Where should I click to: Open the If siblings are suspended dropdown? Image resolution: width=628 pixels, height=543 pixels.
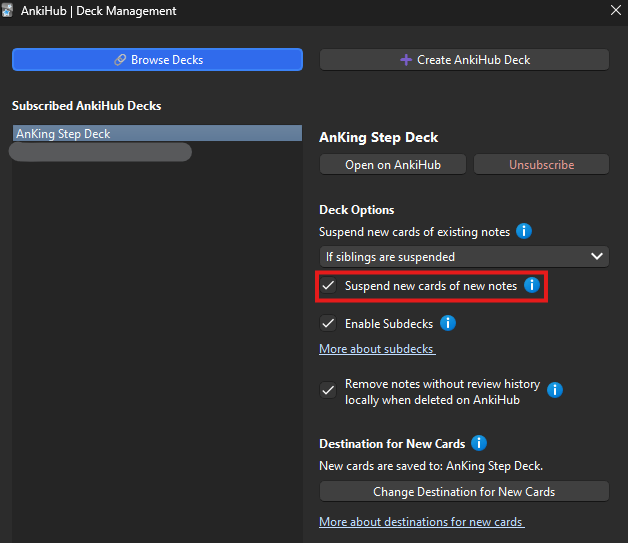click(x=464, y=257)
